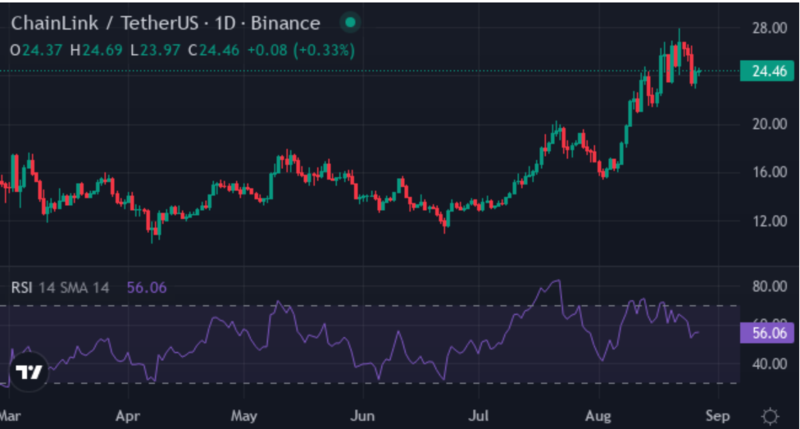Click the Sep label on time axis

pyautogui.click(x=719, y=414)
